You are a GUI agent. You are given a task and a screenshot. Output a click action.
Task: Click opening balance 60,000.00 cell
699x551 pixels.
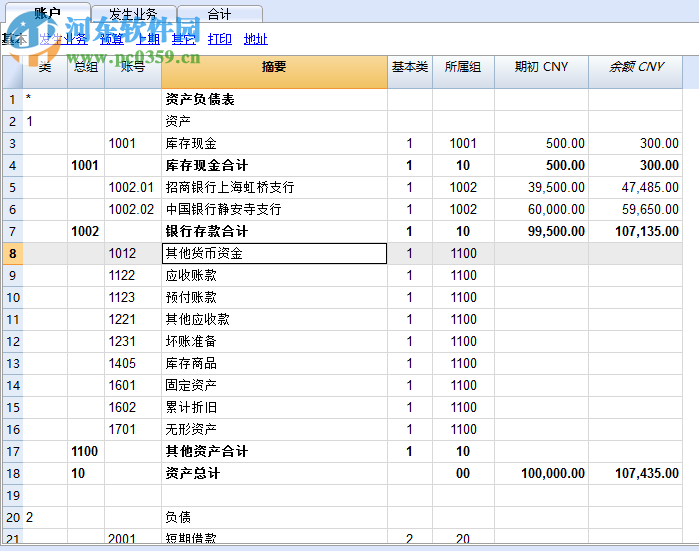pos(541,210)
